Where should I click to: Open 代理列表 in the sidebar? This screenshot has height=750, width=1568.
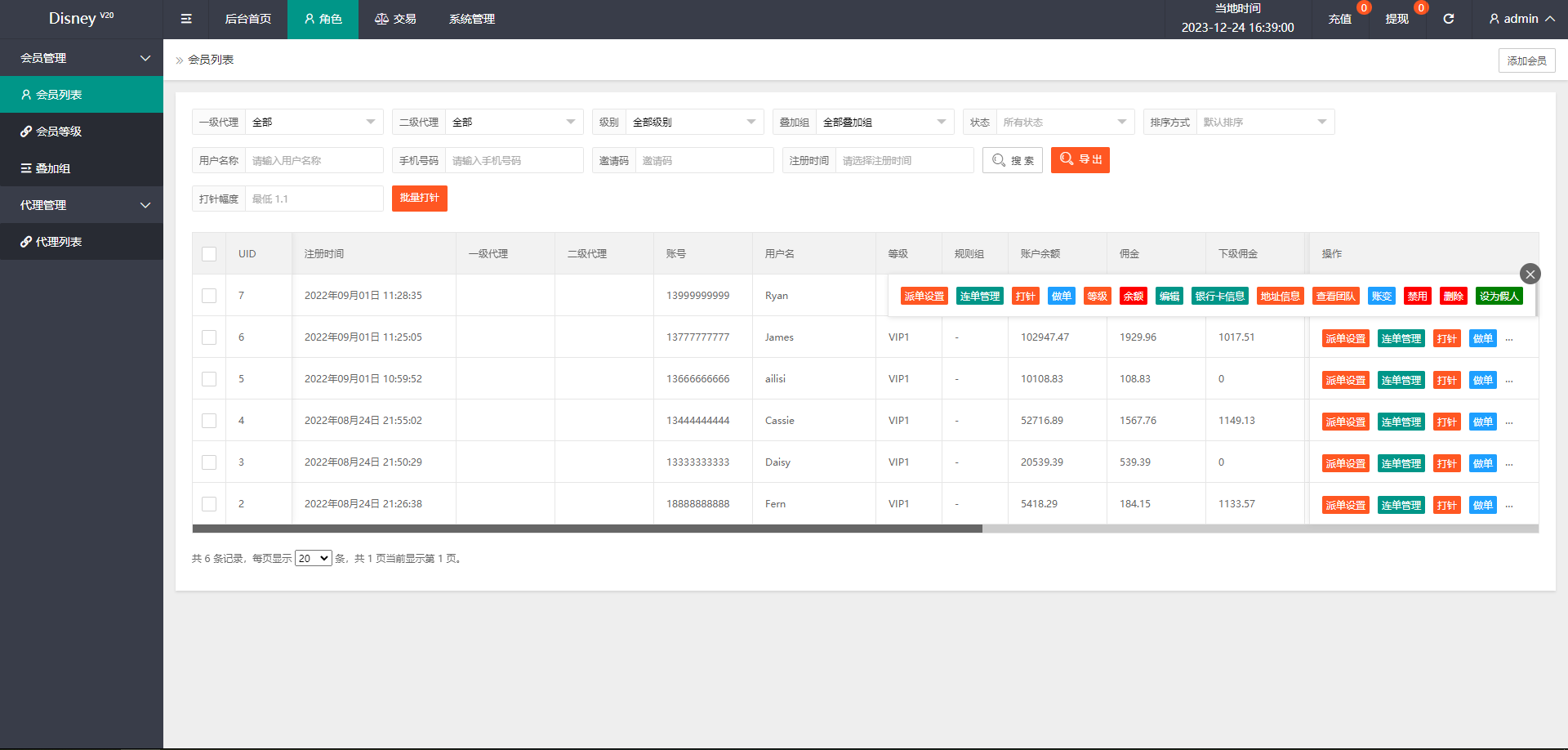tap(59, 242)
